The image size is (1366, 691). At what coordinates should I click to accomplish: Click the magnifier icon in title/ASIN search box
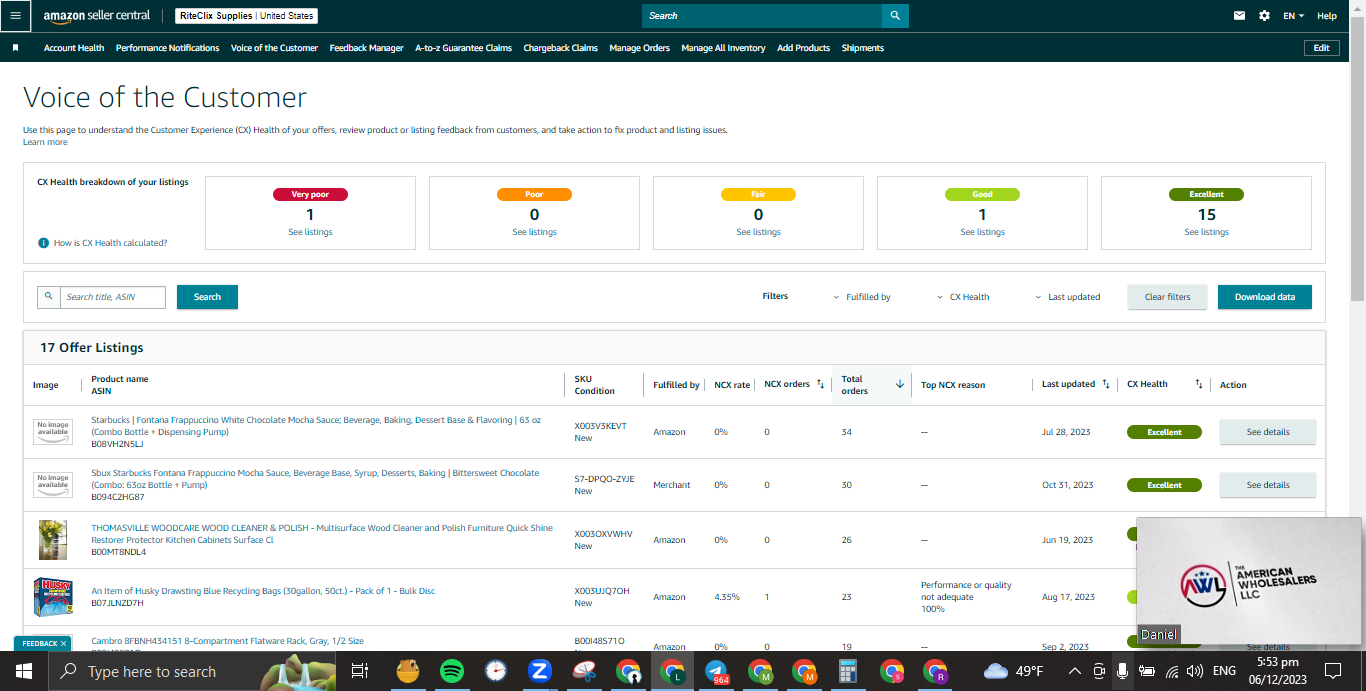49,296
